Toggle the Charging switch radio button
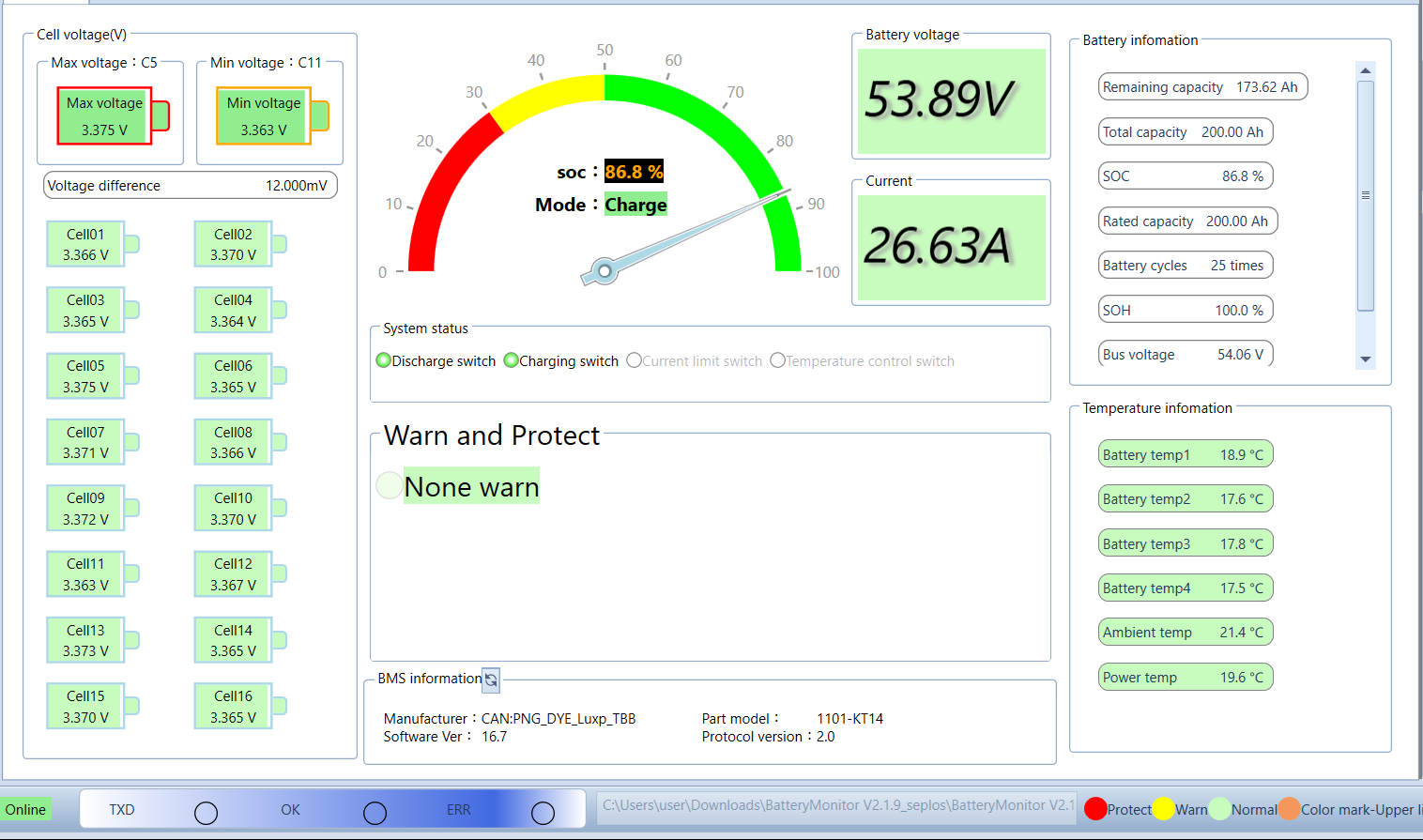The image size is (1423, 840). point(511,360)
